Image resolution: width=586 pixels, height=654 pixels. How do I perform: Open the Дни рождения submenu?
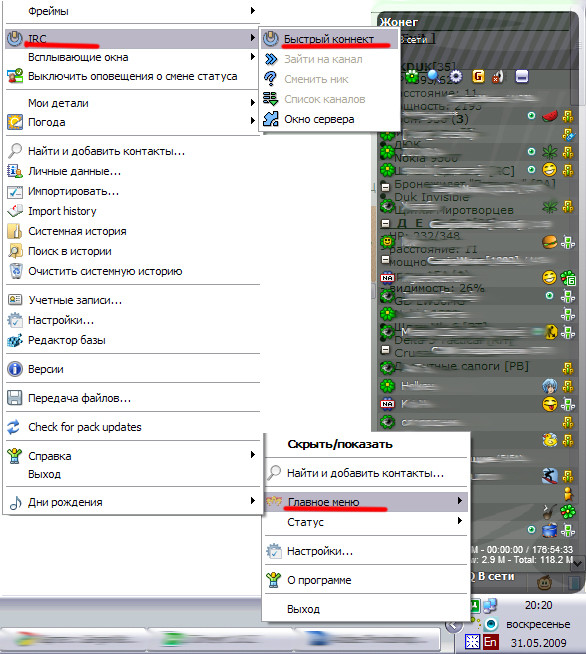click(133, 502)
